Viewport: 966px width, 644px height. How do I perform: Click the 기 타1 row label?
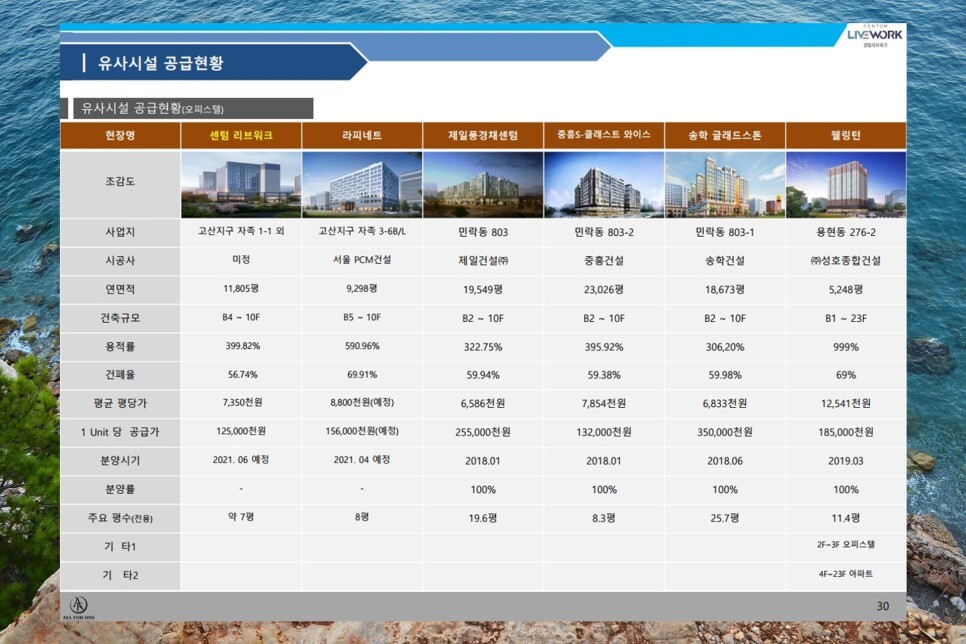pyautogui.click(x=120, y=547)
